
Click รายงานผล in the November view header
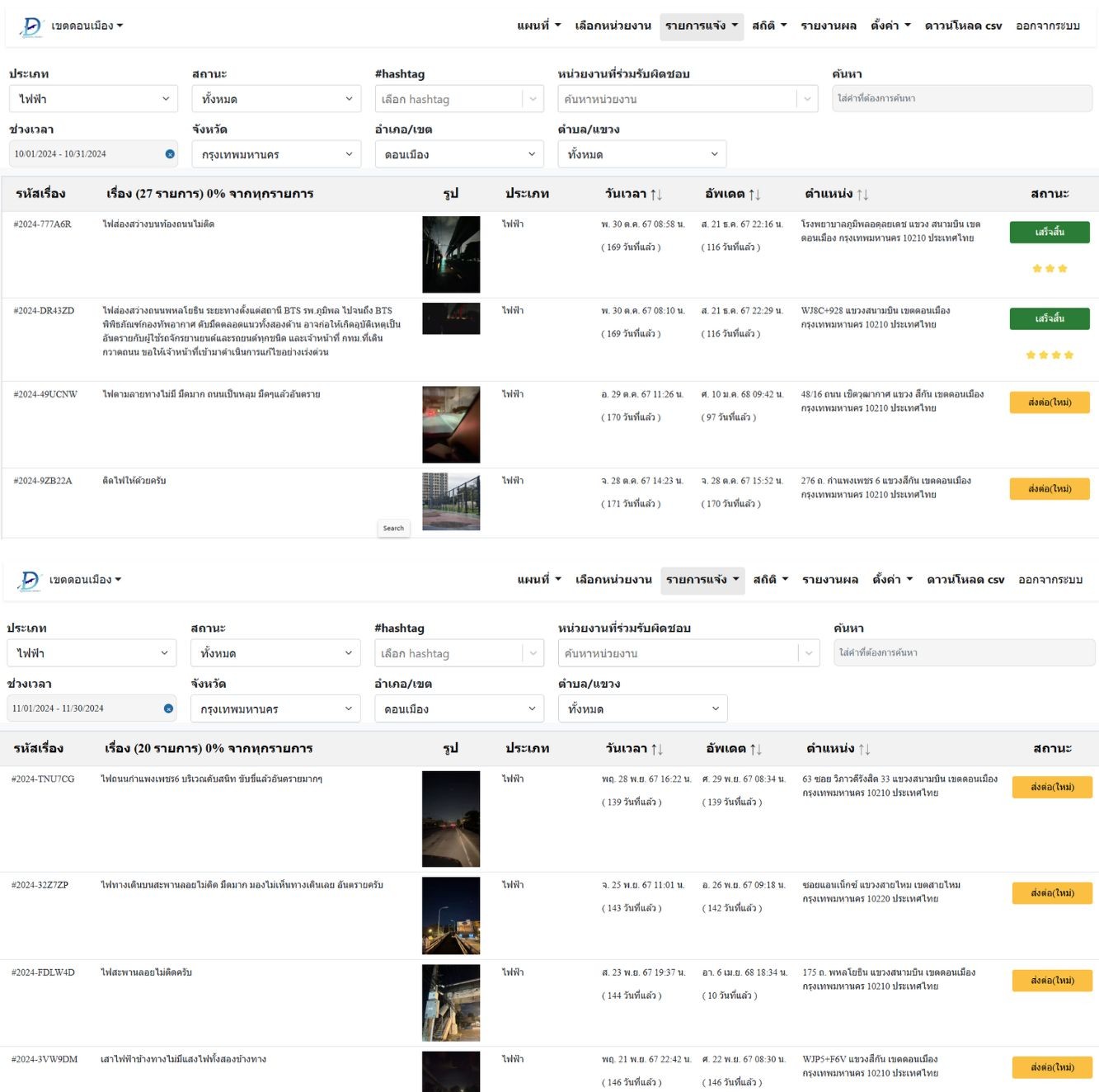[x=830, y=580]
